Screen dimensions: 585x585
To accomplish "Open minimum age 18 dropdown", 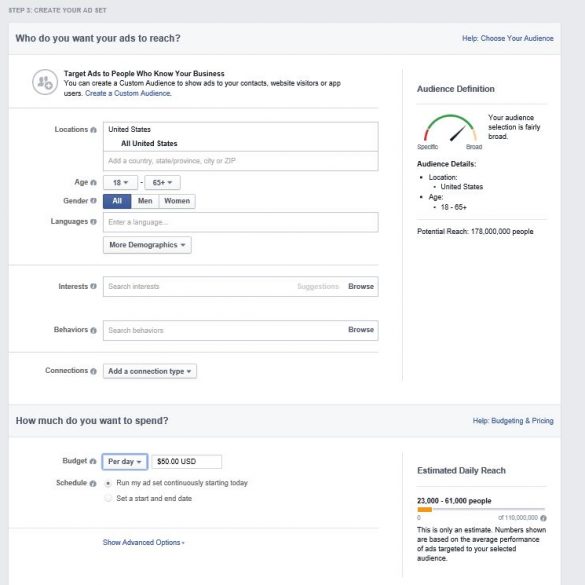I will 120,182.
